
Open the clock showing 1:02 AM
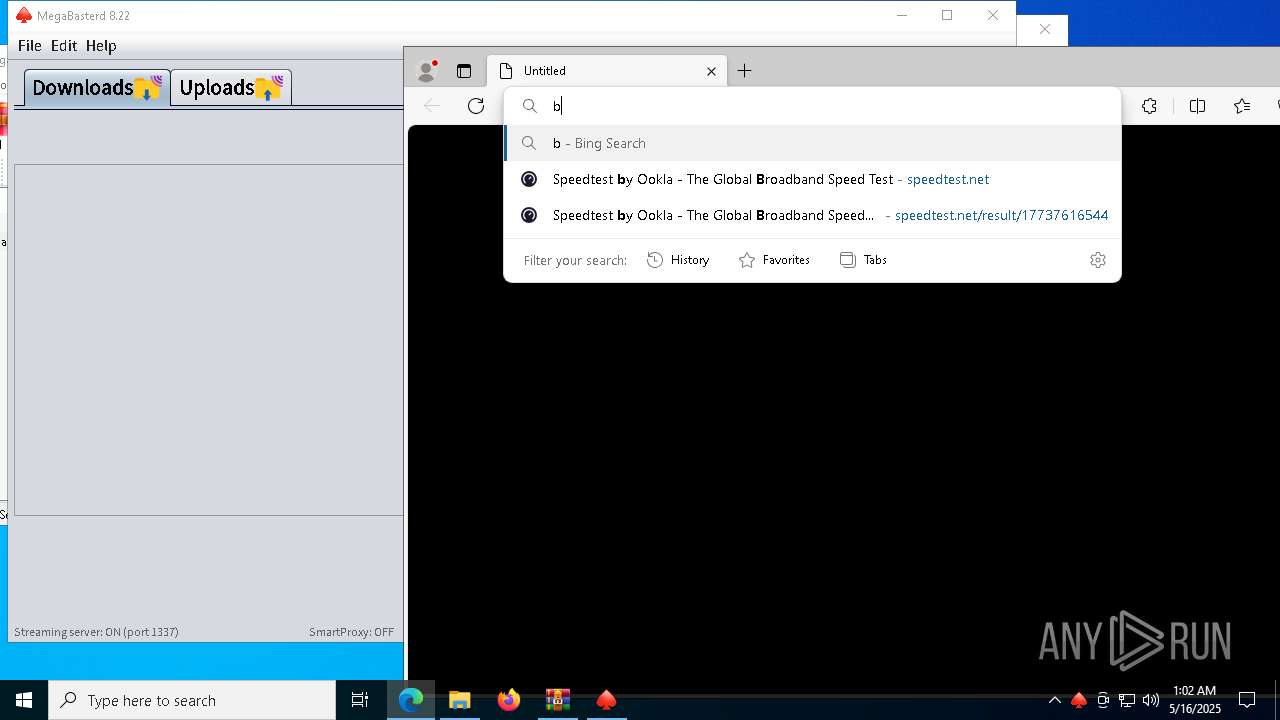1195,700
